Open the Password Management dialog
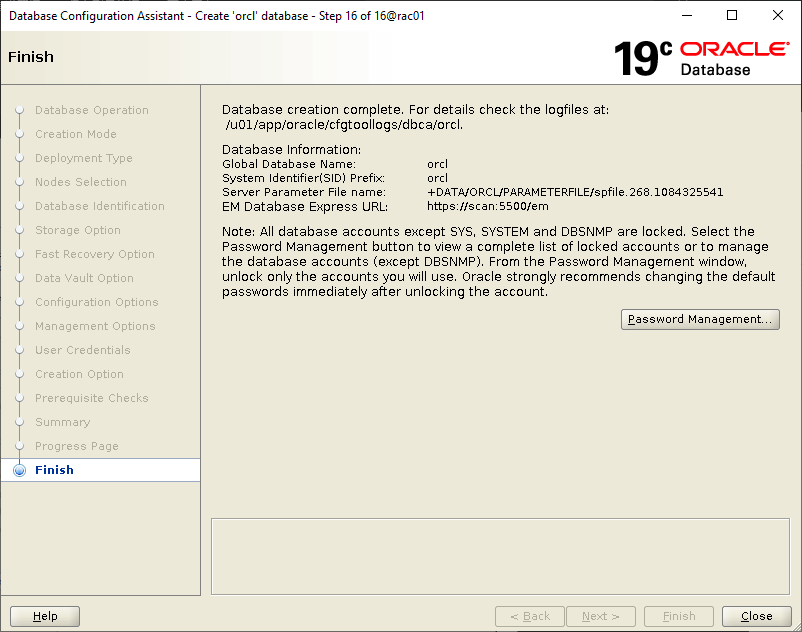Image resolution: width=802 pixels, height=632 pixels. tap(700, 320)
